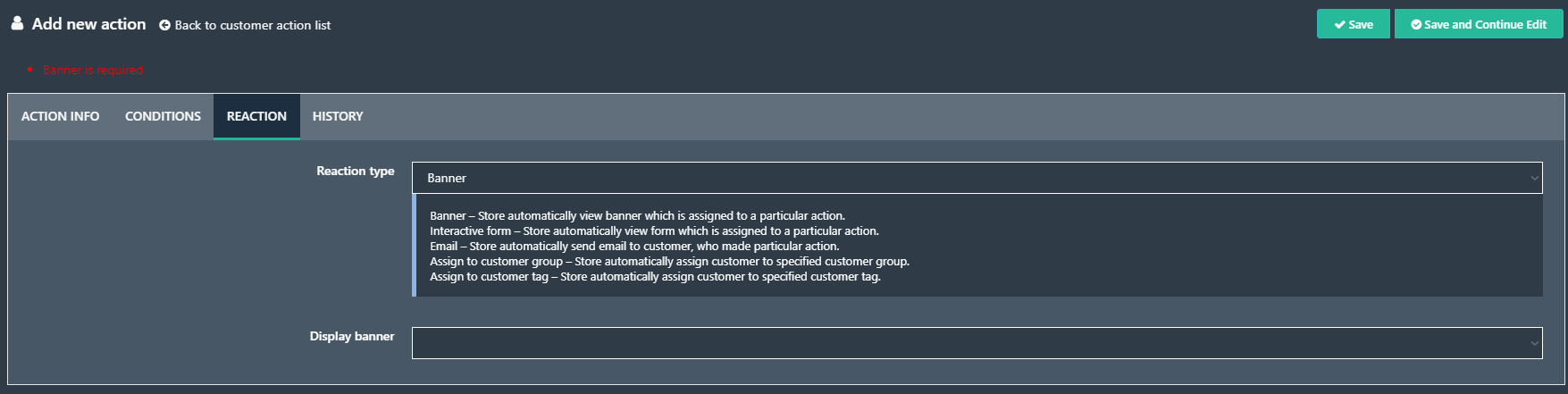The height and width of the screenshot is (394, 1568).
Task: Click the Reaction type dropdown chevron arrow
Action: 1534,179
